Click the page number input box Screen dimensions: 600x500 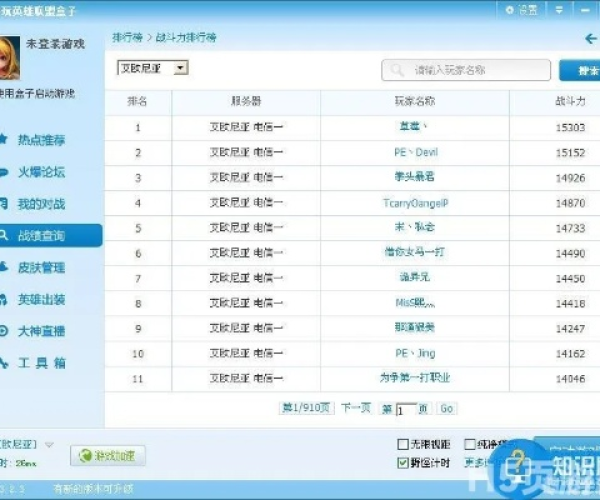coord(406,410)
